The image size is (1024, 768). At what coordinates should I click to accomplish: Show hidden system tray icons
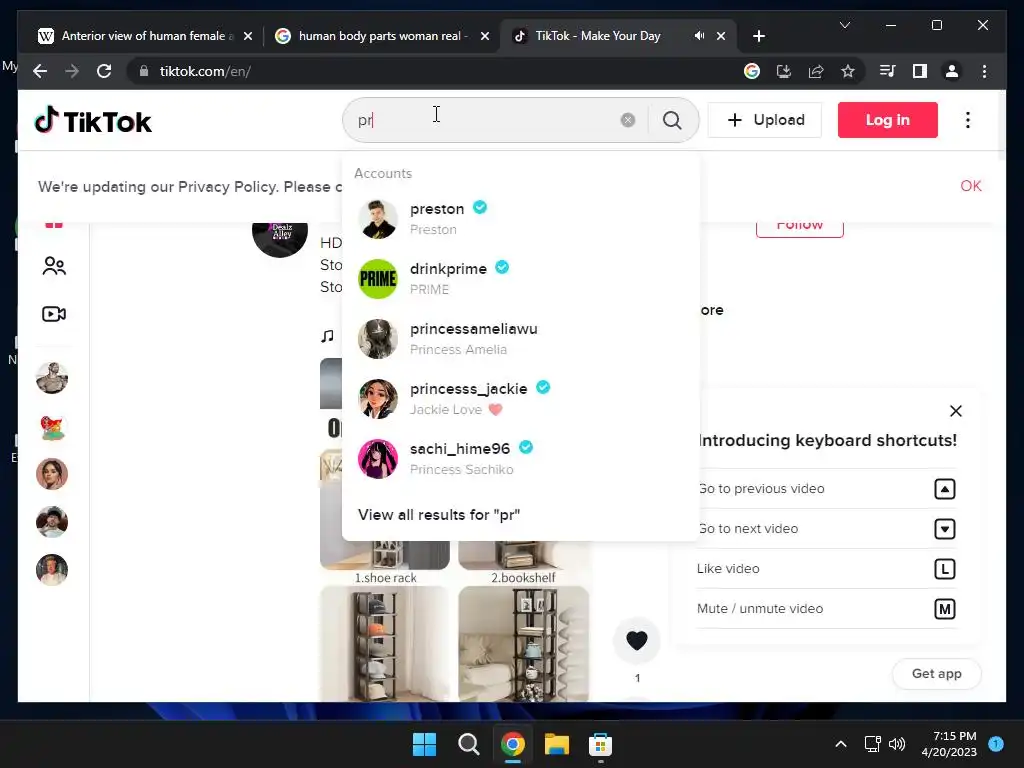tap(840, 744)
